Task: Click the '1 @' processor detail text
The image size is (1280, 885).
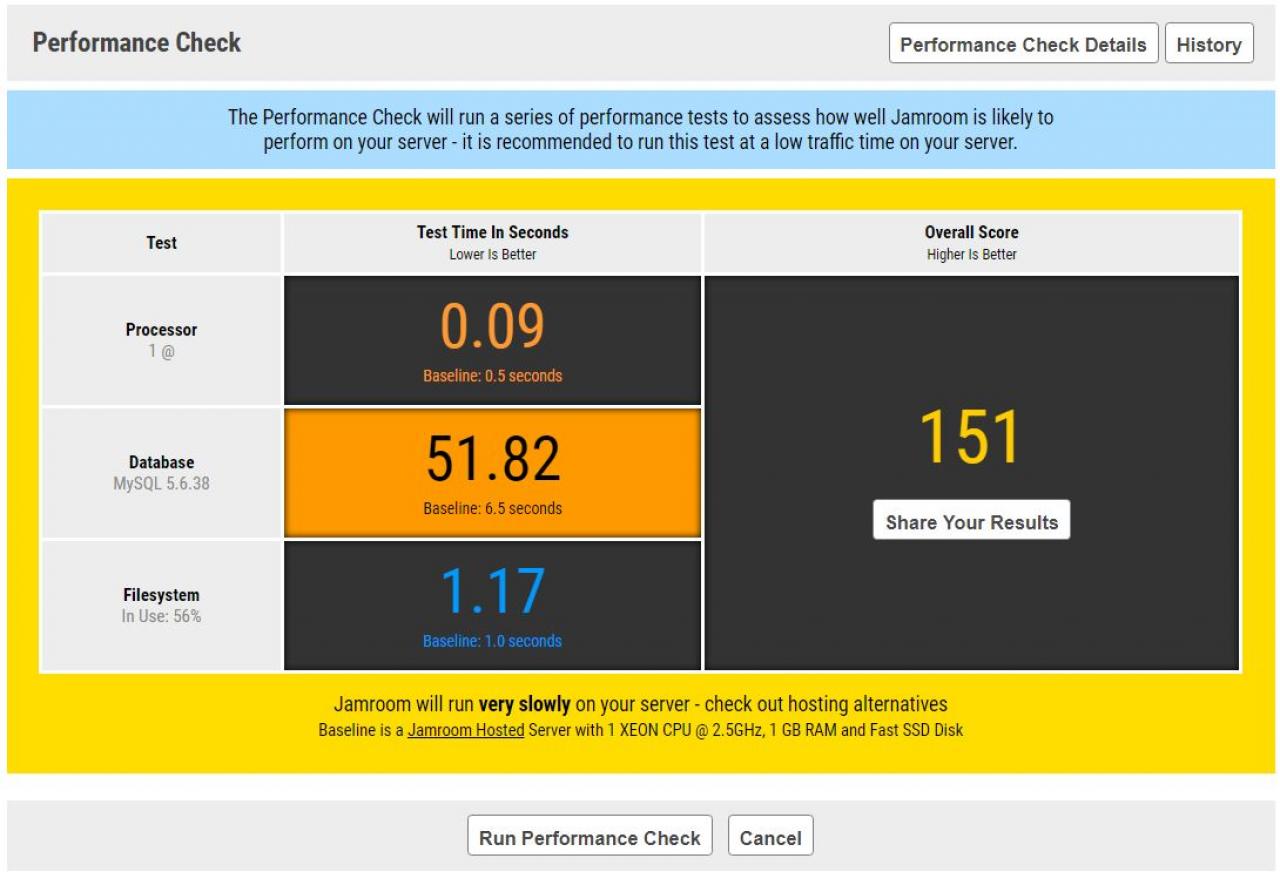Action: pos(161,352)
